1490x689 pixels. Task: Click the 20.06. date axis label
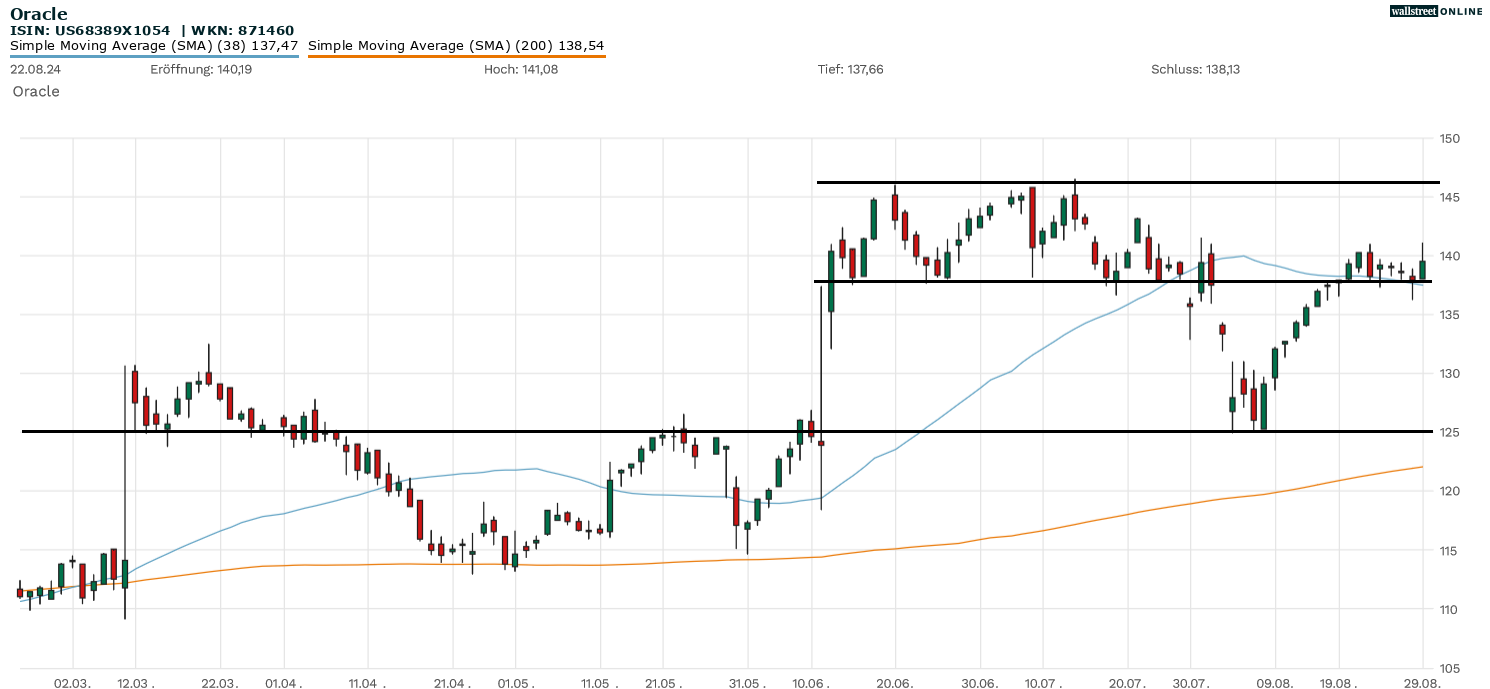[895, 682]
